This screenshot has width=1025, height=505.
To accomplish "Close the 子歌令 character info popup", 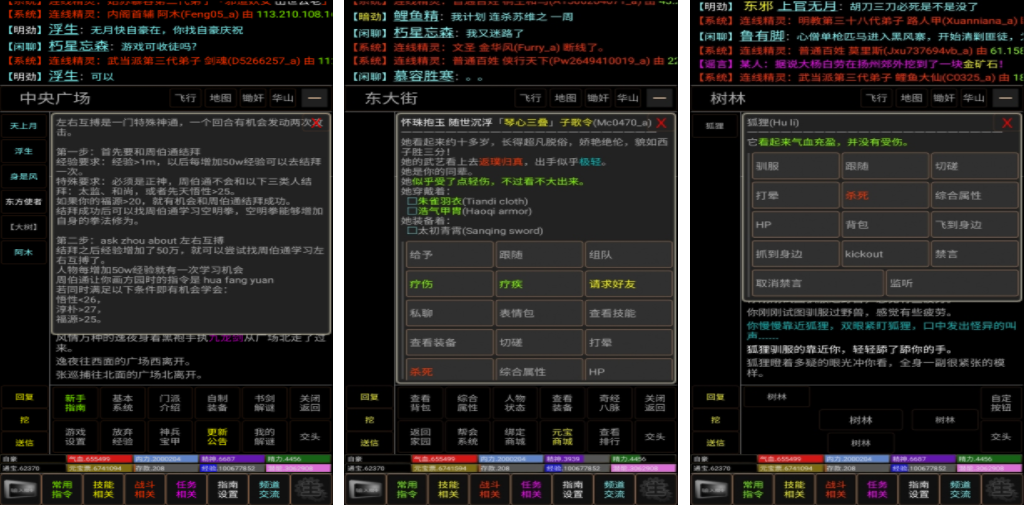I will tap(661, 123).
